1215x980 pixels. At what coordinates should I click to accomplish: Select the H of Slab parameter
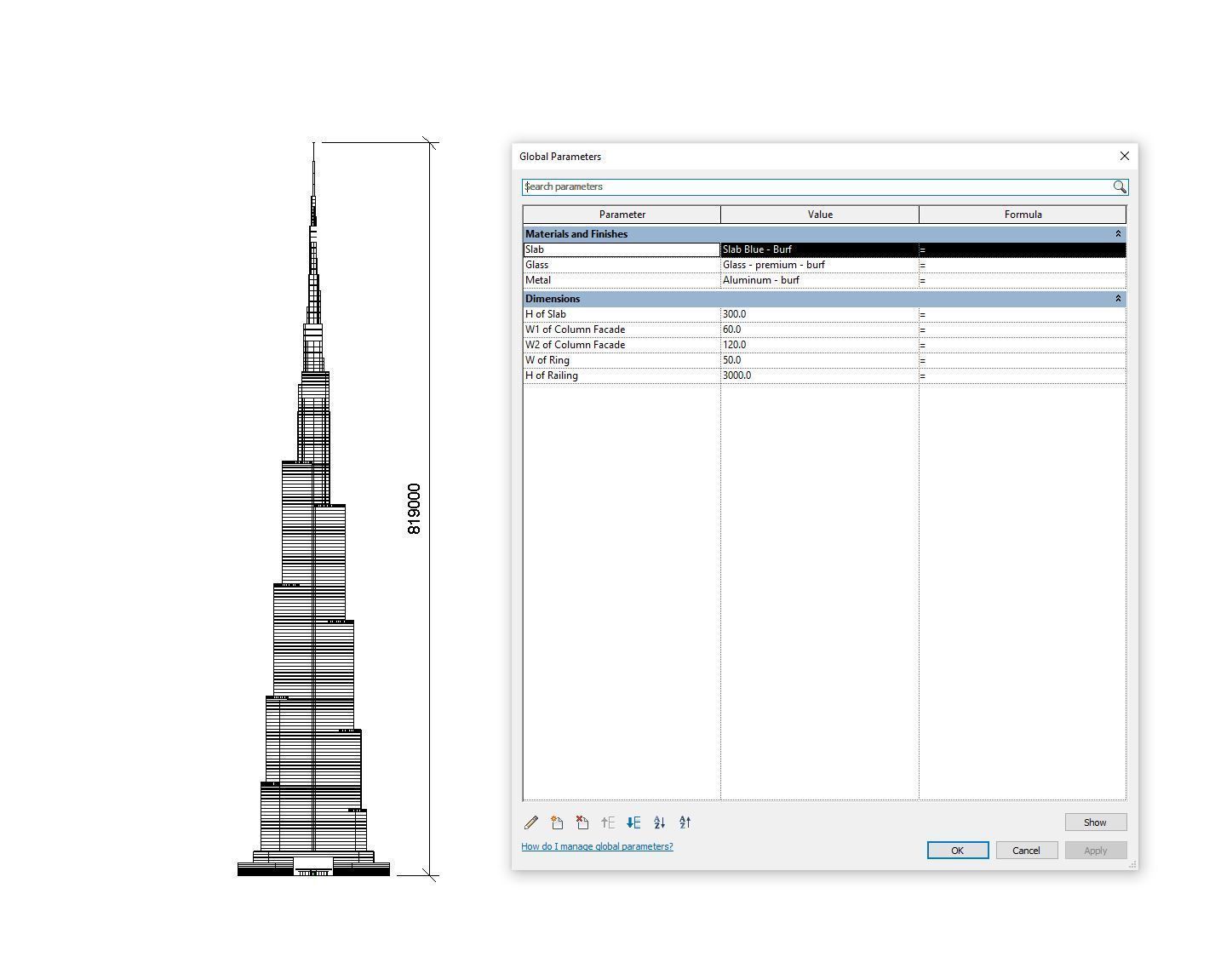[x=622, y=314]
